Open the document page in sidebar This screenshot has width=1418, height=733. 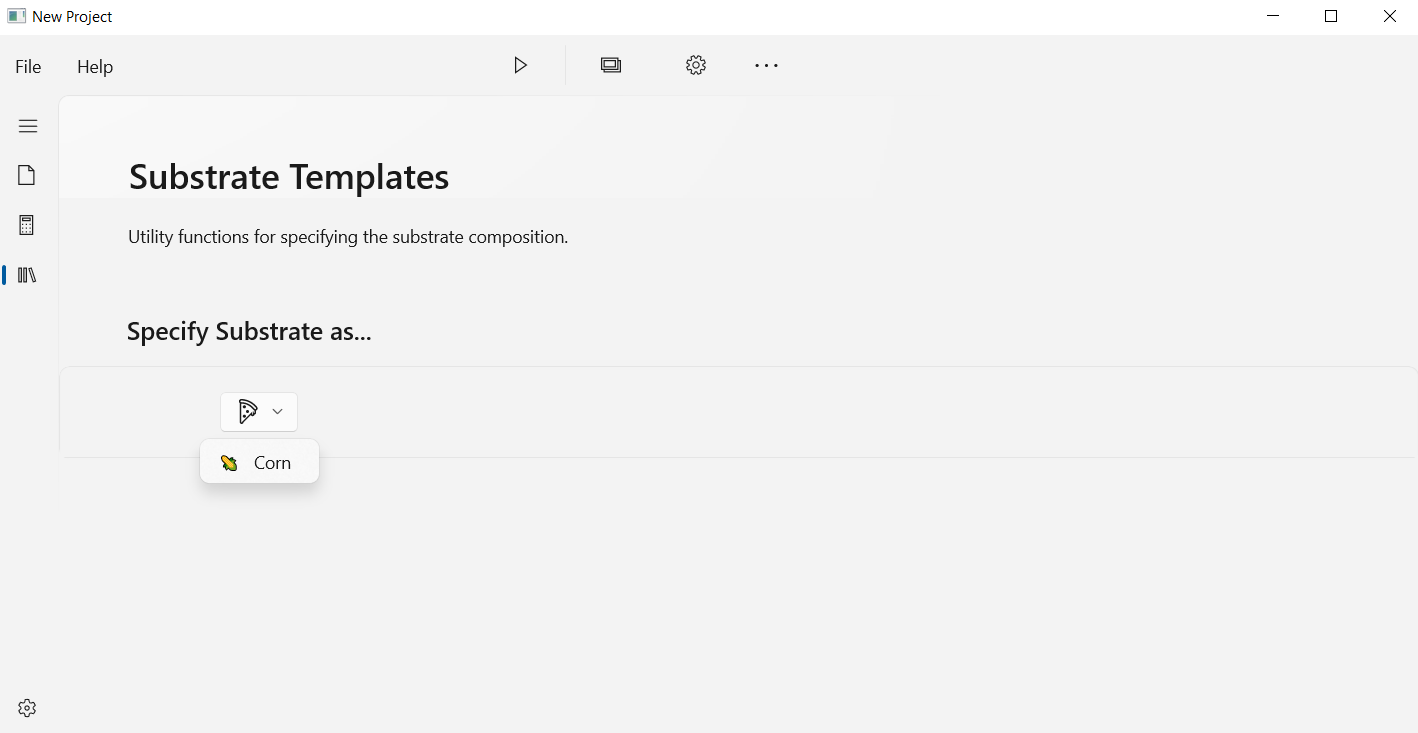[27, 175]
